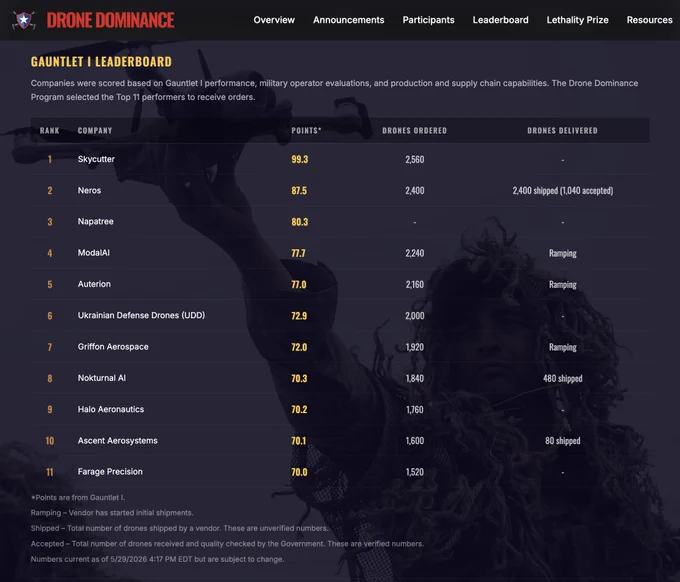Click Halo Aeronautics' 70.2 points value
The width and height of the screenshot is (680, 582).
(x=299, y=409)
